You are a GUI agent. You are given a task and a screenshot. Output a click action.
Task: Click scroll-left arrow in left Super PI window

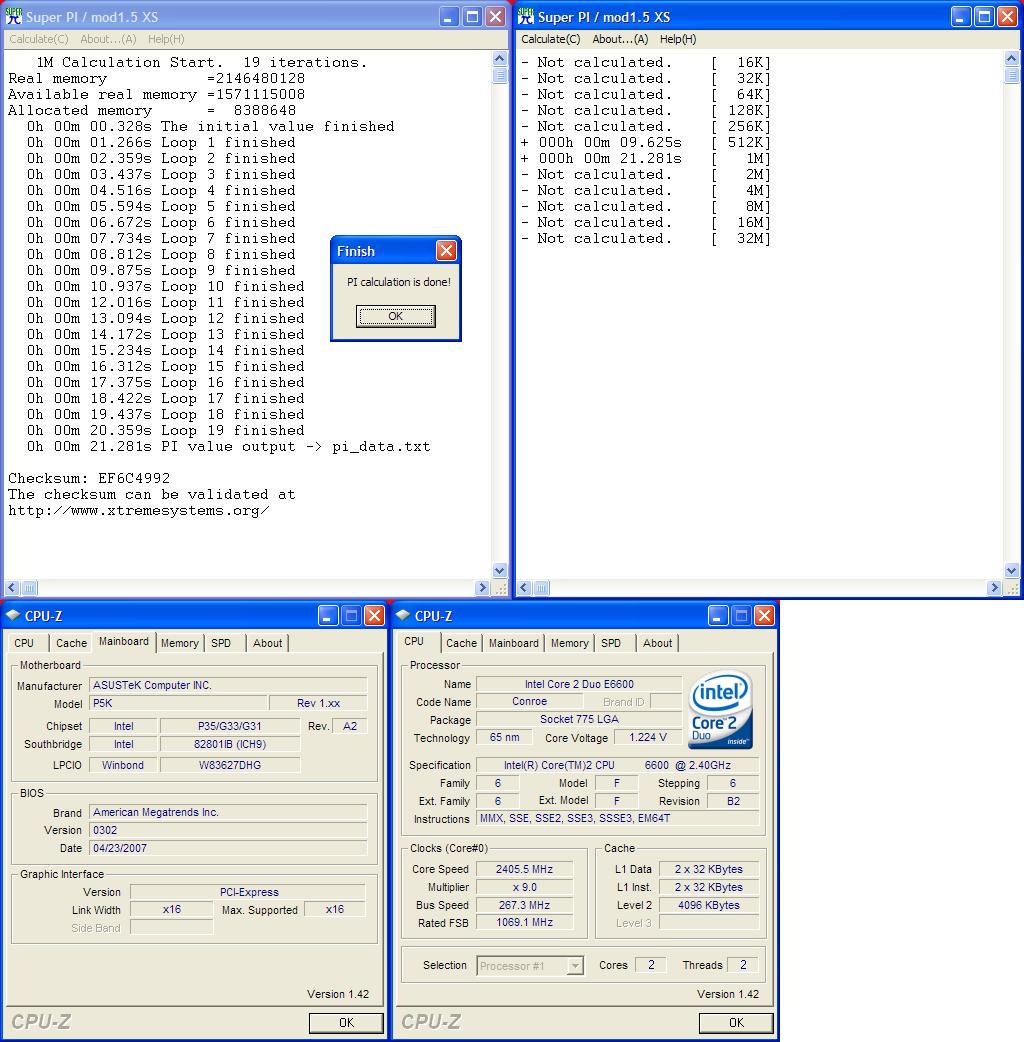click(x=12, y=587)
